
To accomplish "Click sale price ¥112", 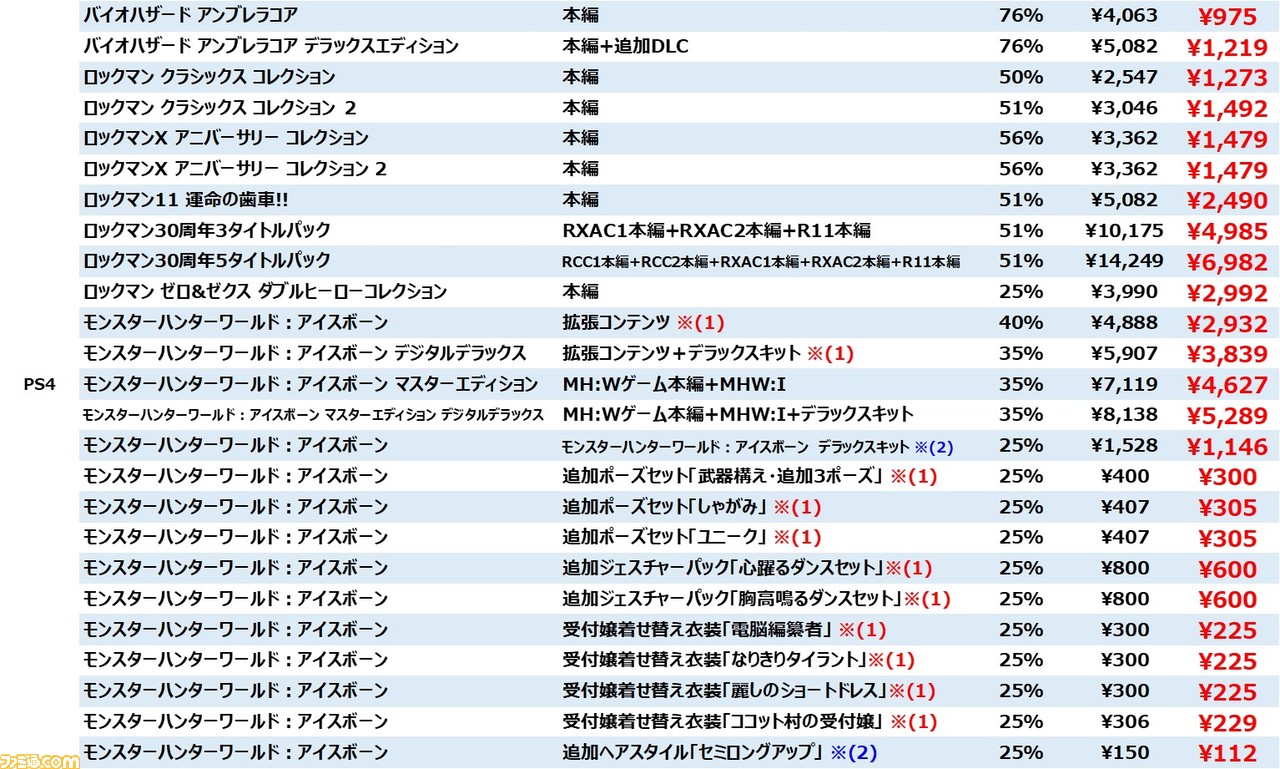I will [1228, 755].
